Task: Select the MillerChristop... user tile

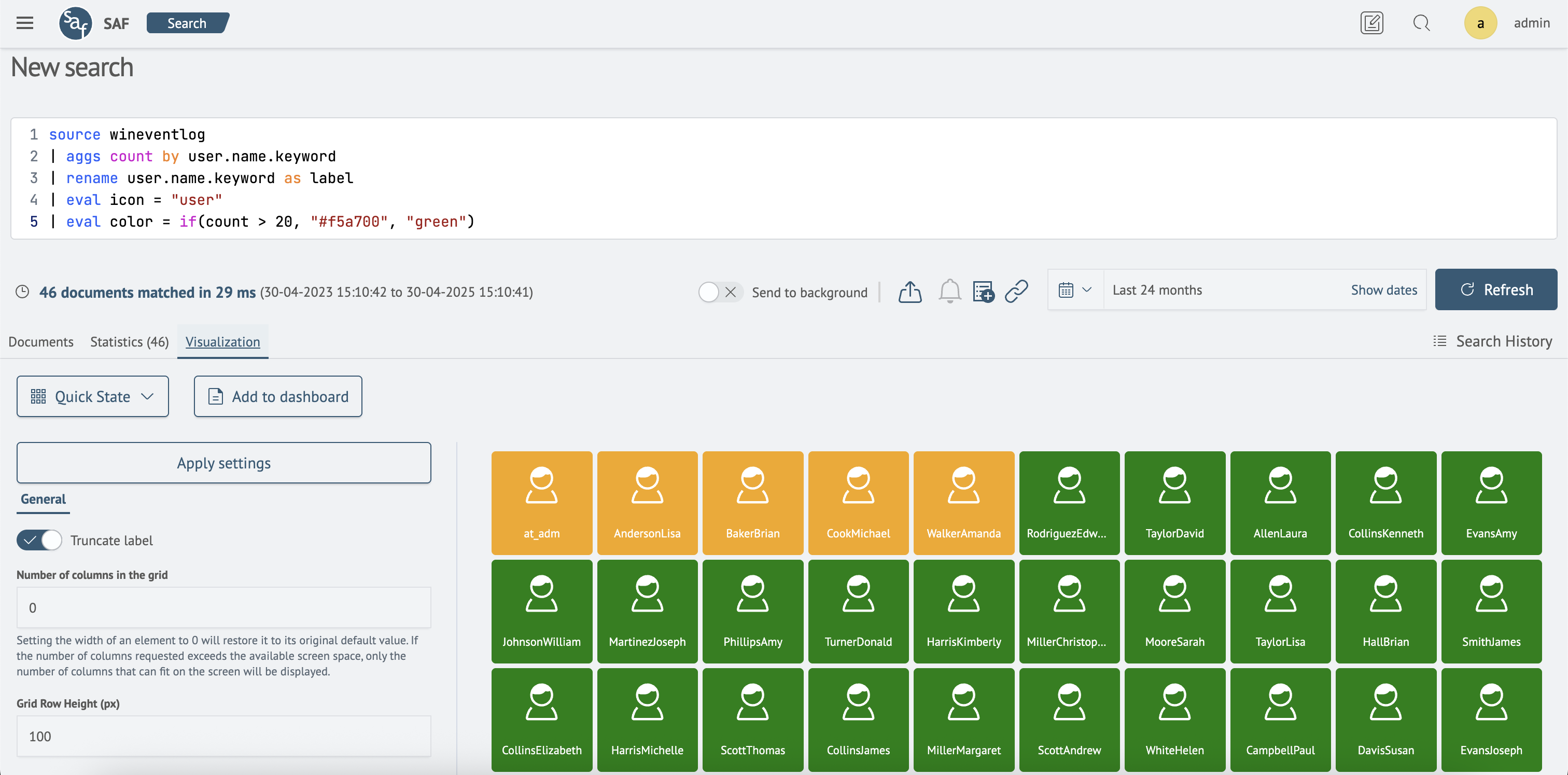Action: tap(1070, 611)
